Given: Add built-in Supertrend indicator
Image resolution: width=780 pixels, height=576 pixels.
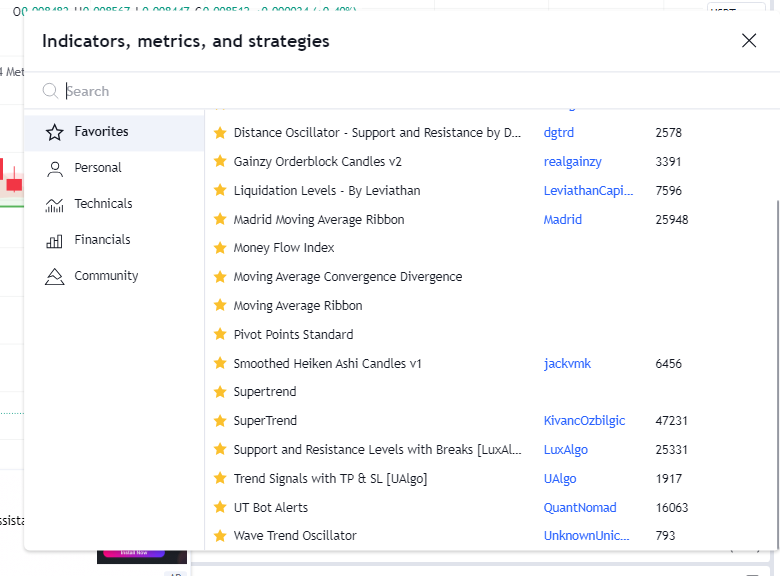Looking at the screenshot, I should (x=265, y=392).
